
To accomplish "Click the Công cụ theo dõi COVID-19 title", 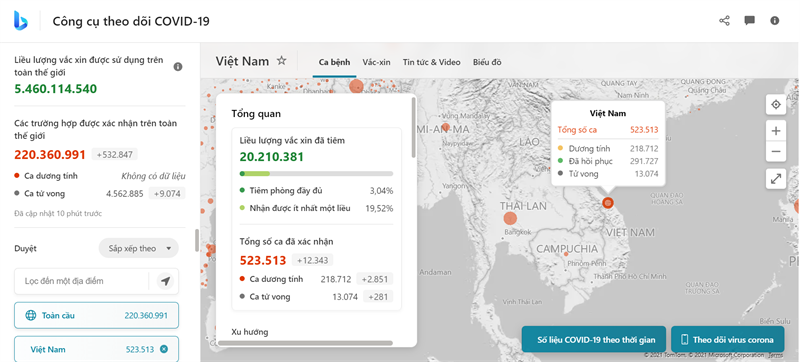I will pyautogui.click(x=131, y=21).
